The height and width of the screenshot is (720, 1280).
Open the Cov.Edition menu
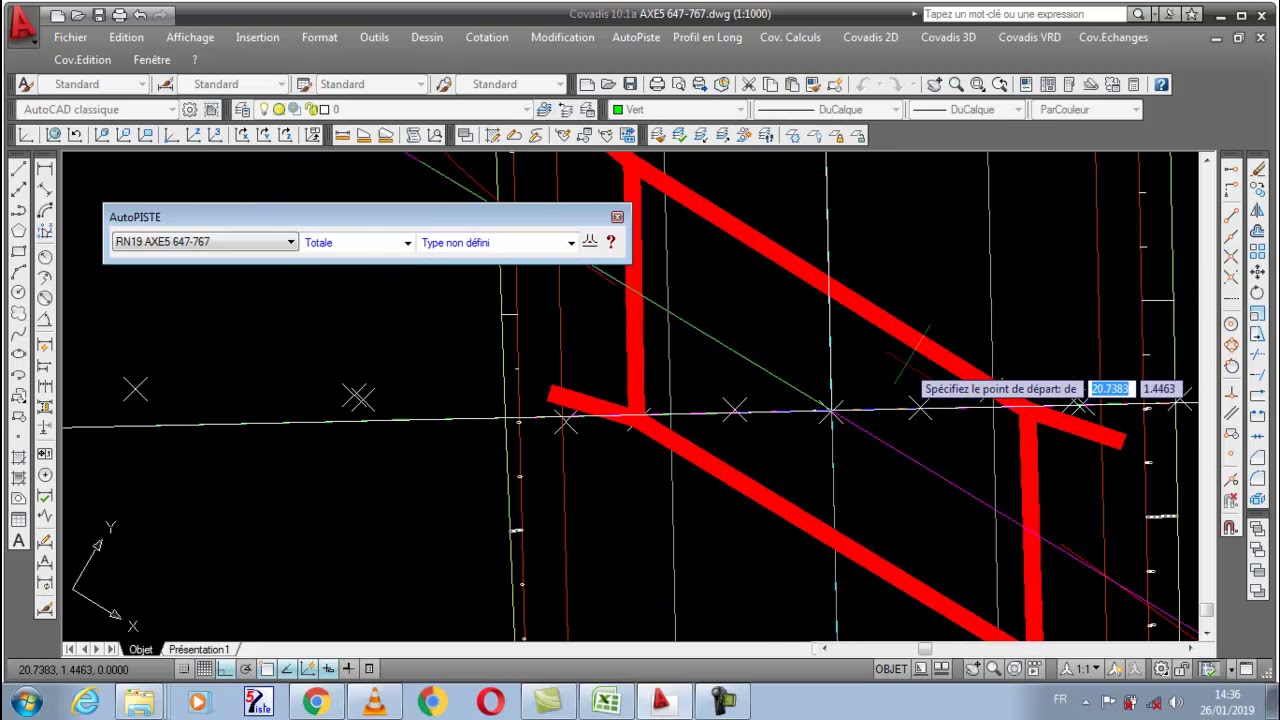point(82,60)
